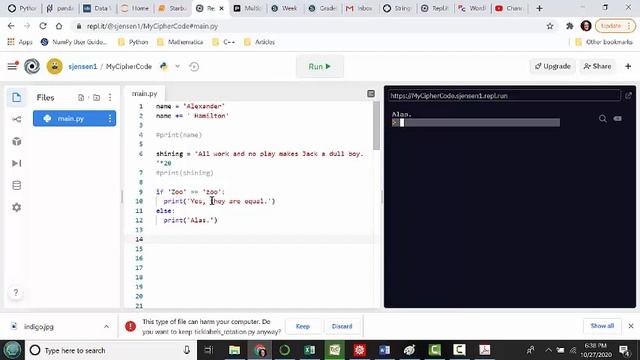Click the Chrome Update button
The image size is (640, 360).
[x=615, y=26]
